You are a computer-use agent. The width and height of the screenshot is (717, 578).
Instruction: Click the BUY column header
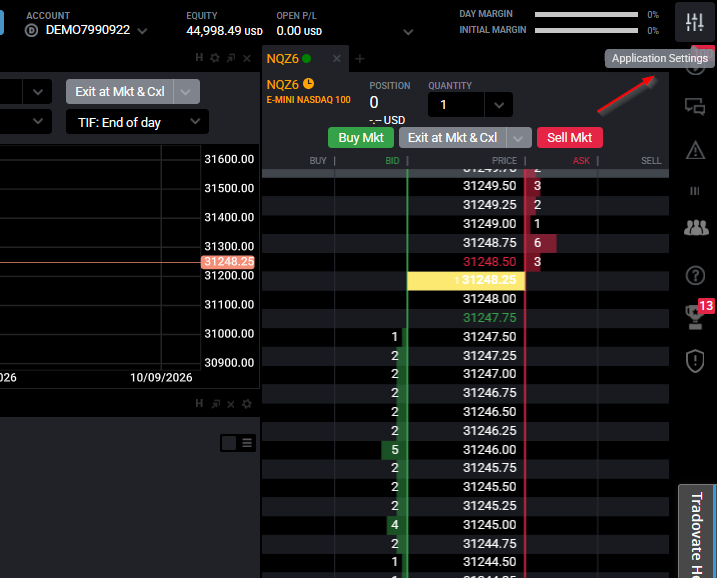pyautogui.click(x=318, y=161)
